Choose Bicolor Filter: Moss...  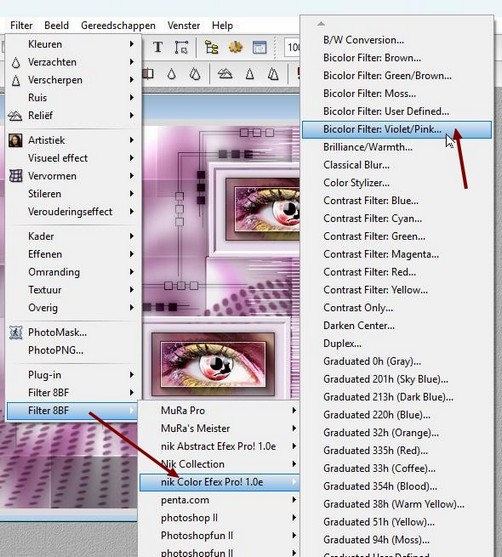pyautogui.click(x=397, y=93)
